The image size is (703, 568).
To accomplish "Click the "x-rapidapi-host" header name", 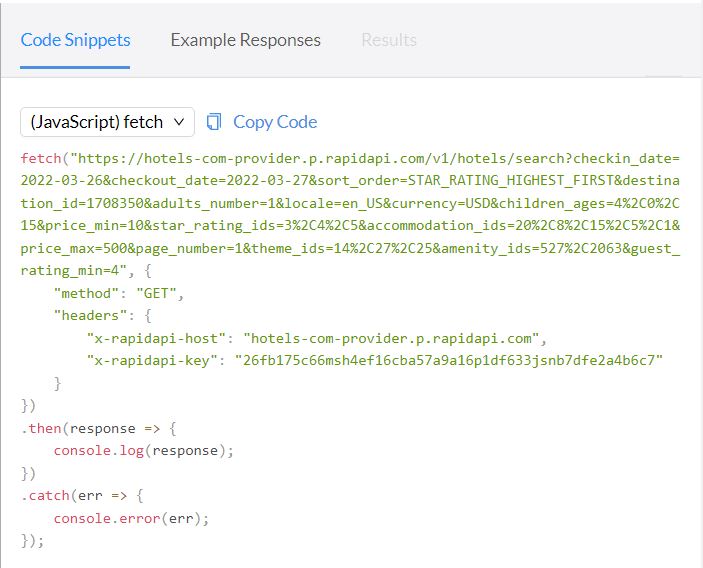I will pos(156,338).
